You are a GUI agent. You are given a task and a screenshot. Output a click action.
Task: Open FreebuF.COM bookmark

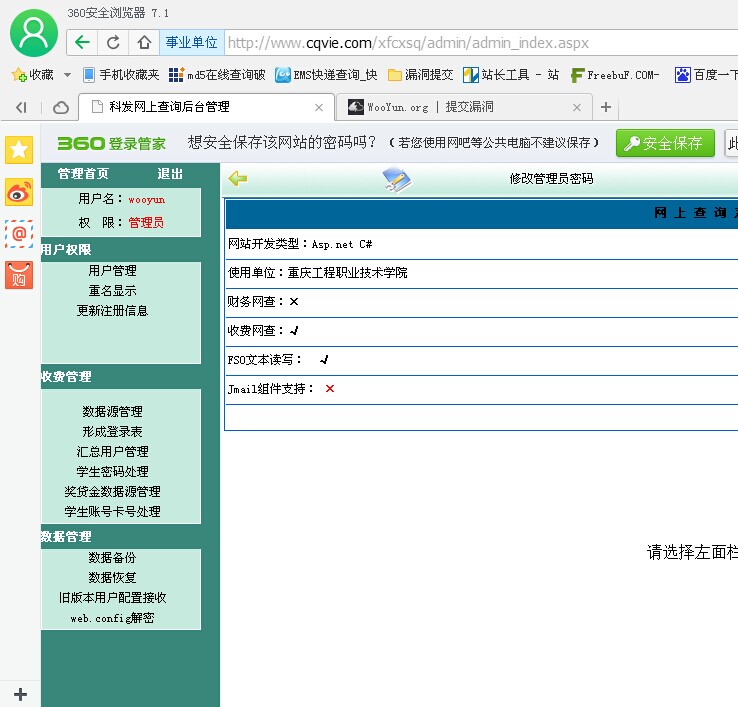point(615,75)
